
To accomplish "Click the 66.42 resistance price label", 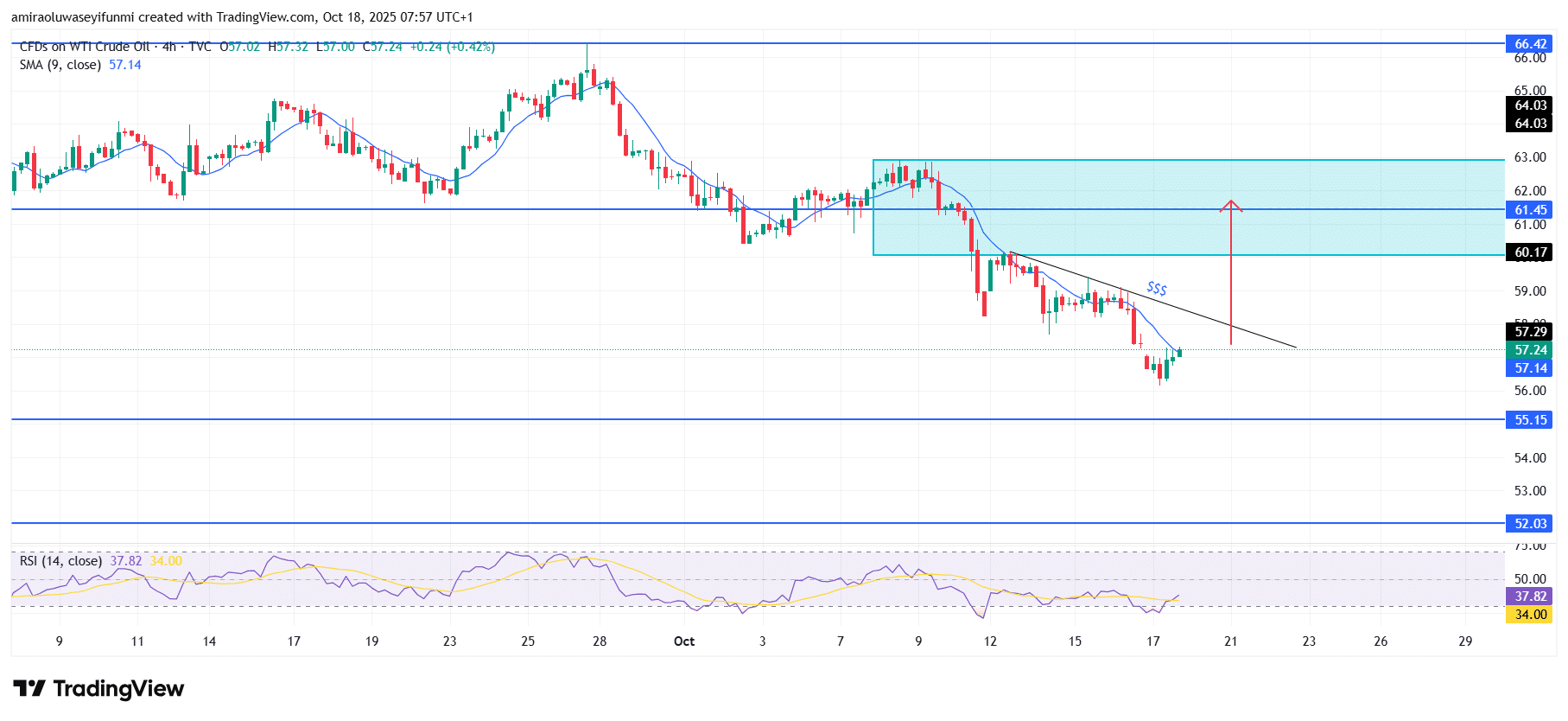I will [x=1529, y=44].
